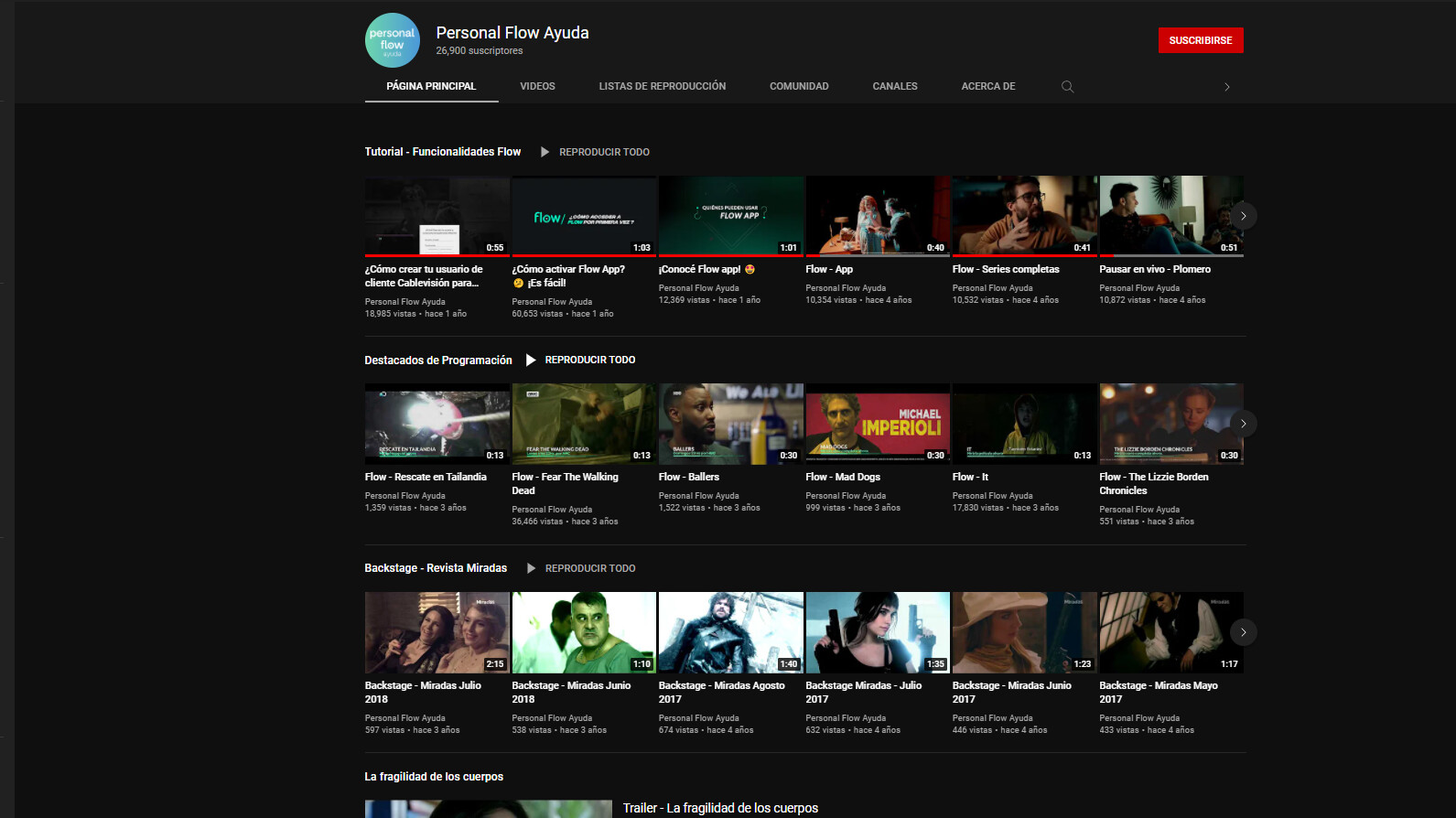Subscribe with the SUSCRIBIRSE button
The height and width of the screenshot is (818, 1456).
coord(1201,40)
